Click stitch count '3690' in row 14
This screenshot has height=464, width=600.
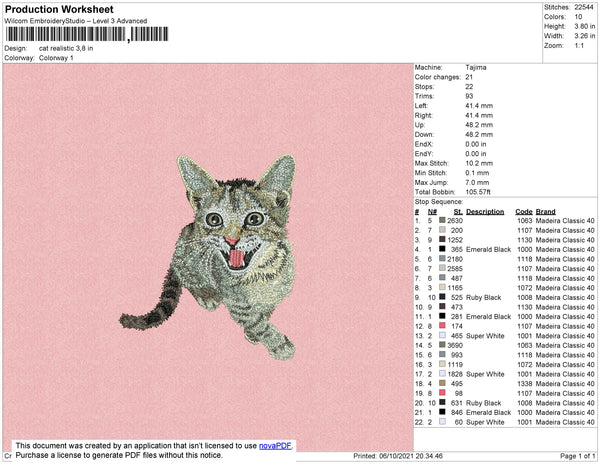pos(455,345)
